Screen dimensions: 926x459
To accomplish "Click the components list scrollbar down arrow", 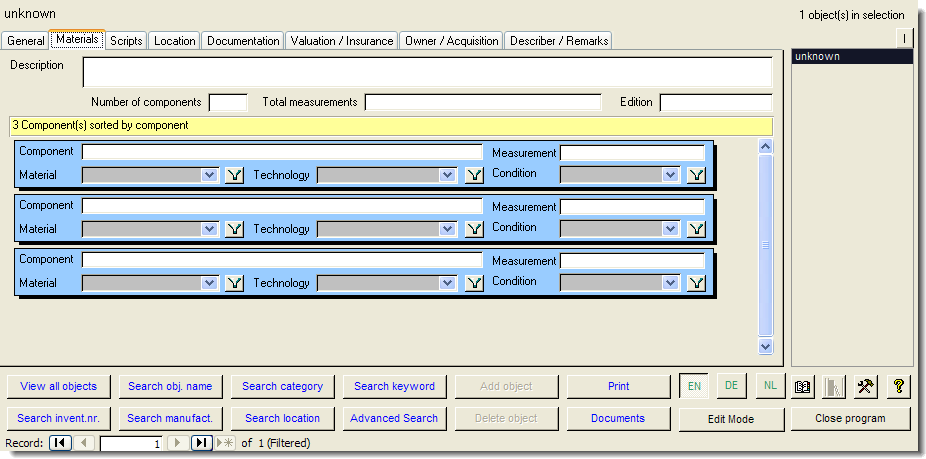I will tap(766, 346).
